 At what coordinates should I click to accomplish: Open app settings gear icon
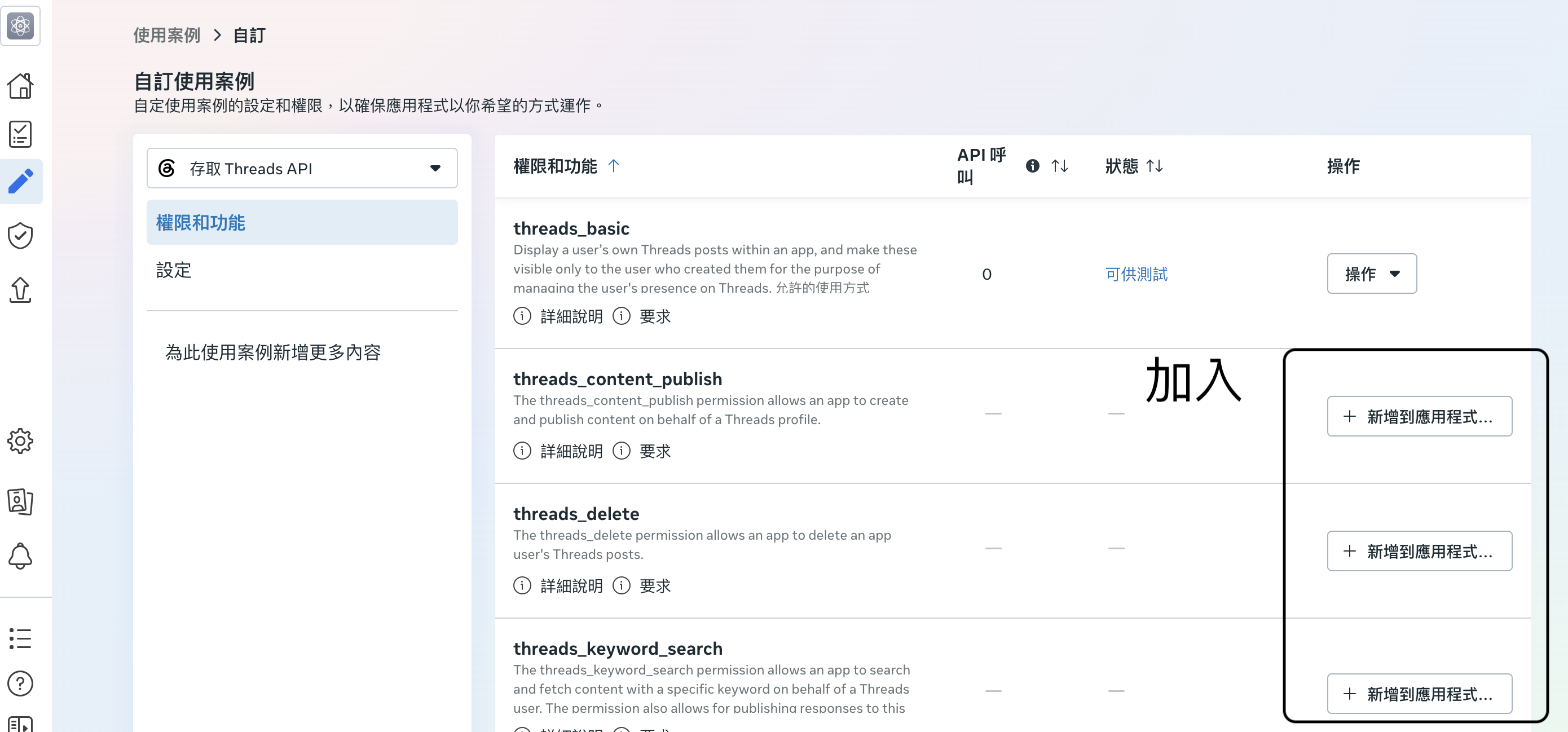(x=20, y=440)
